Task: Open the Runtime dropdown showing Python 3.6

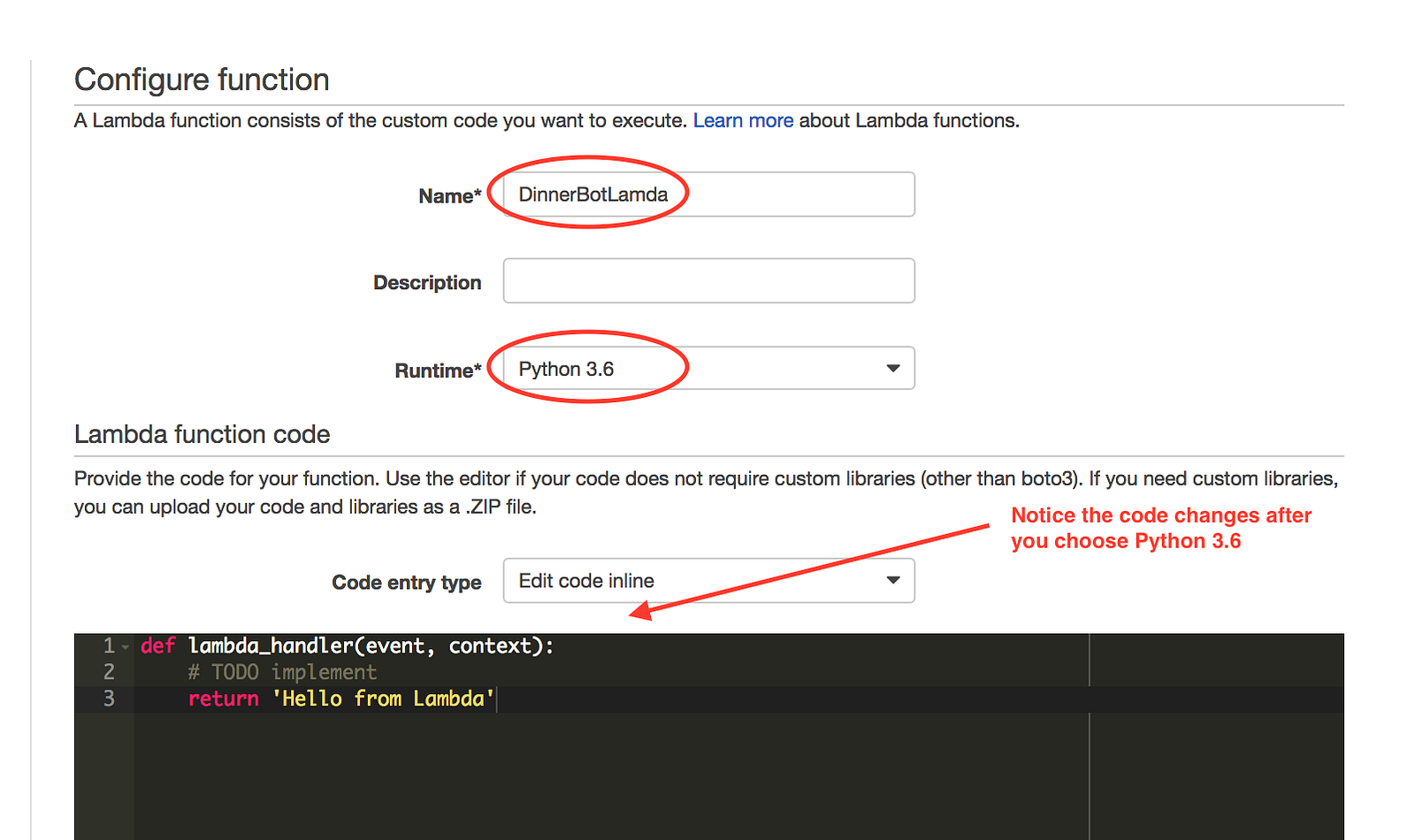Action: point(690,369)
